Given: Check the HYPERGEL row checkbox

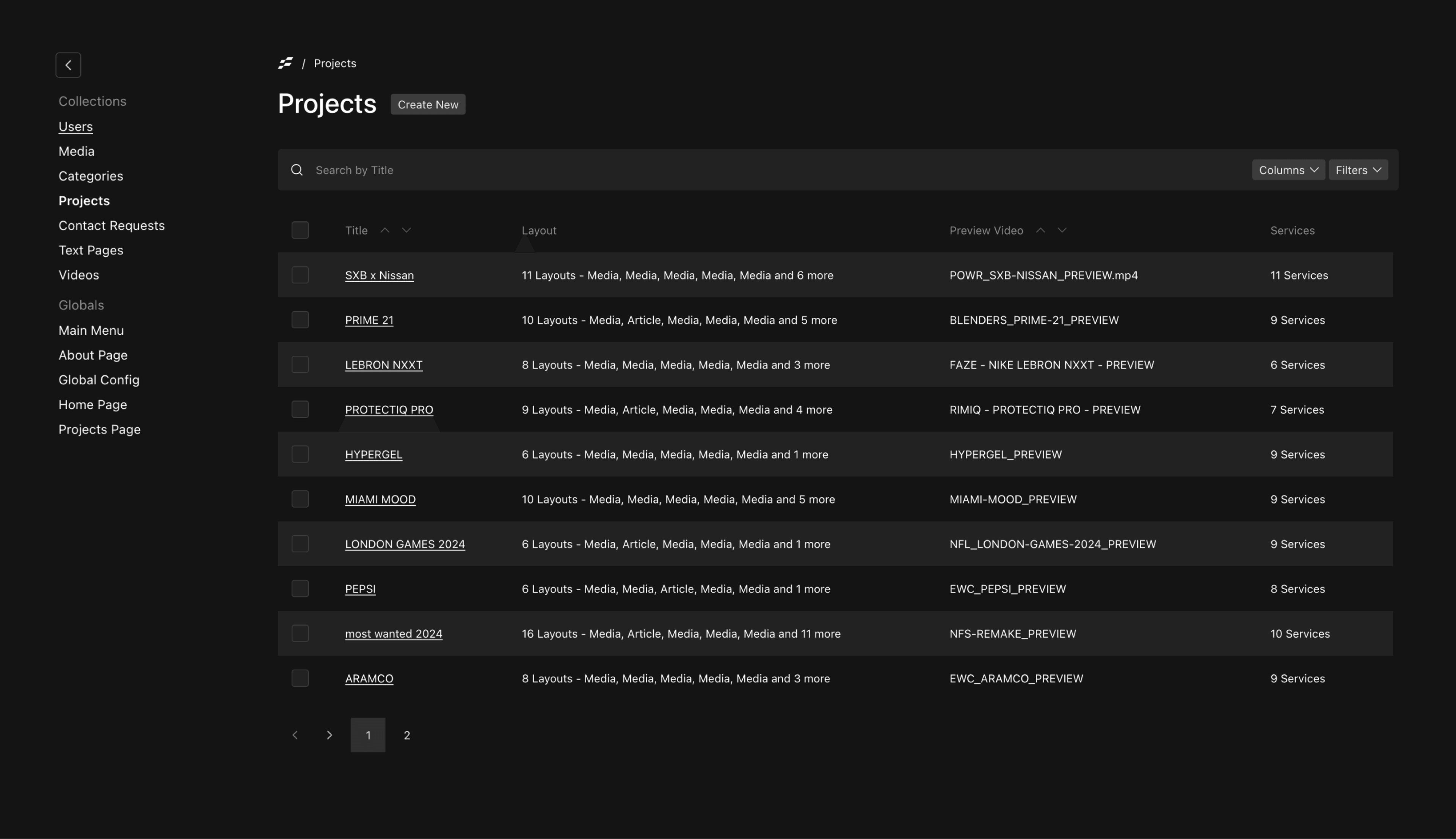Looking at the screenshot, I should [300, 454].
